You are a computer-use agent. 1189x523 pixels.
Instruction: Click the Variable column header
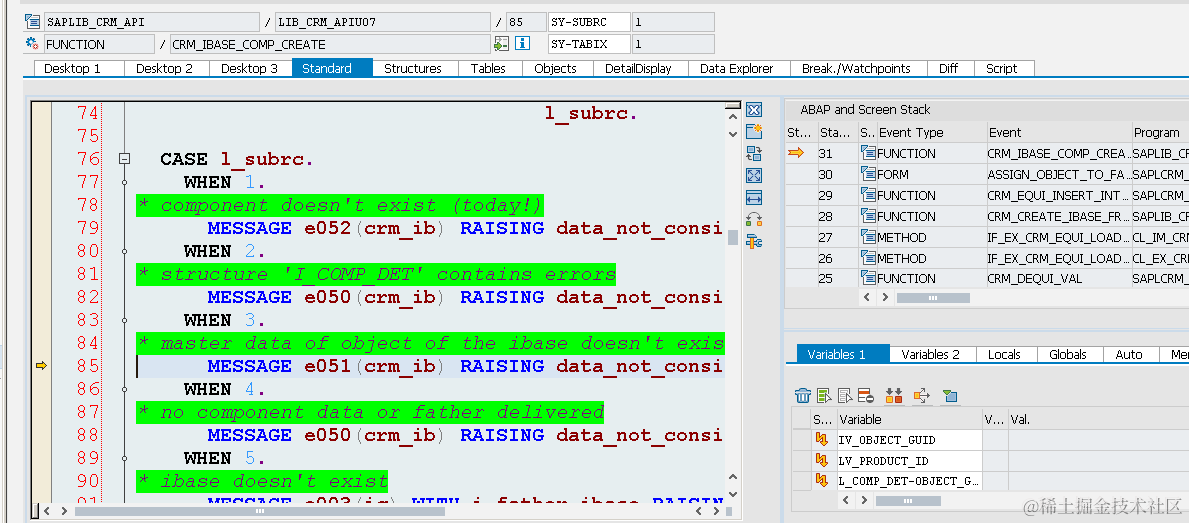(908, 419)
